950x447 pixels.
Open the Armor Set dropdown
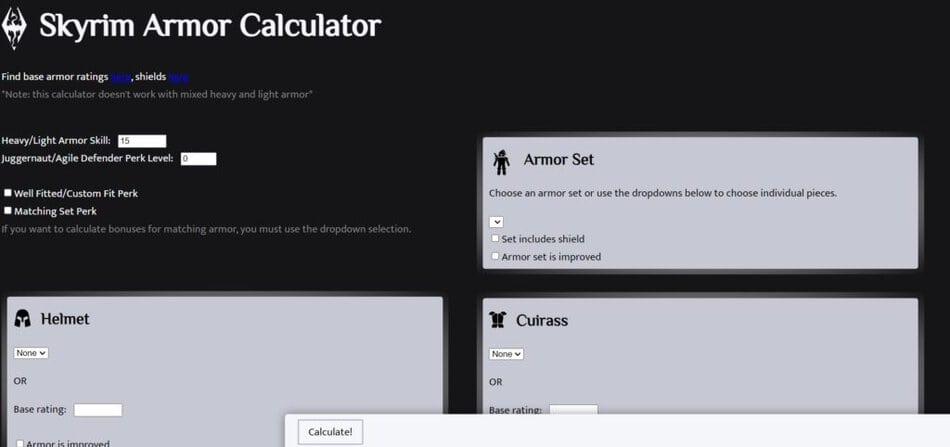[x=496, y=222]
